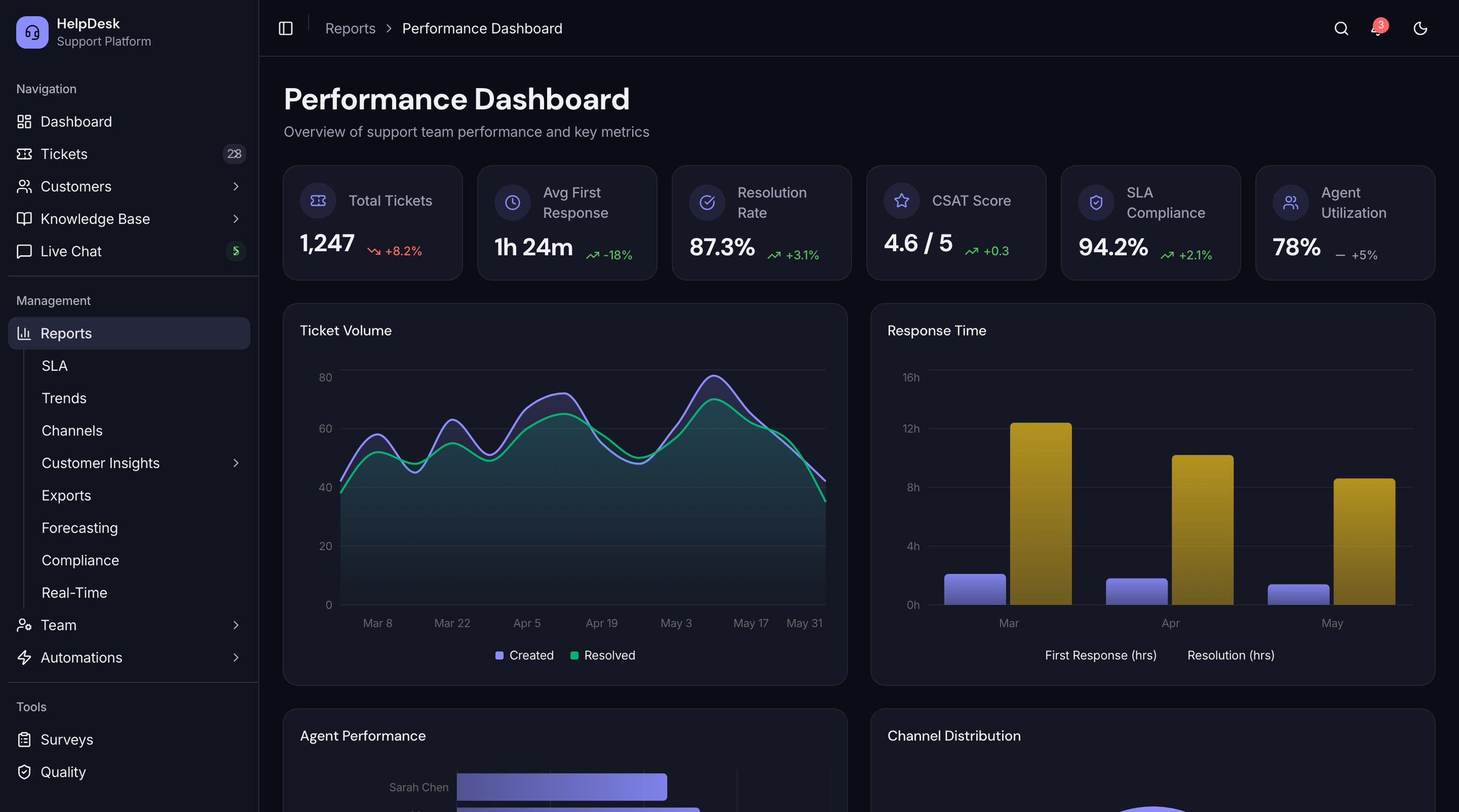The width and height of the screenshot is (1459, 812).
Task: Open the Surveys tool
Action: click(x=129, y=739)
